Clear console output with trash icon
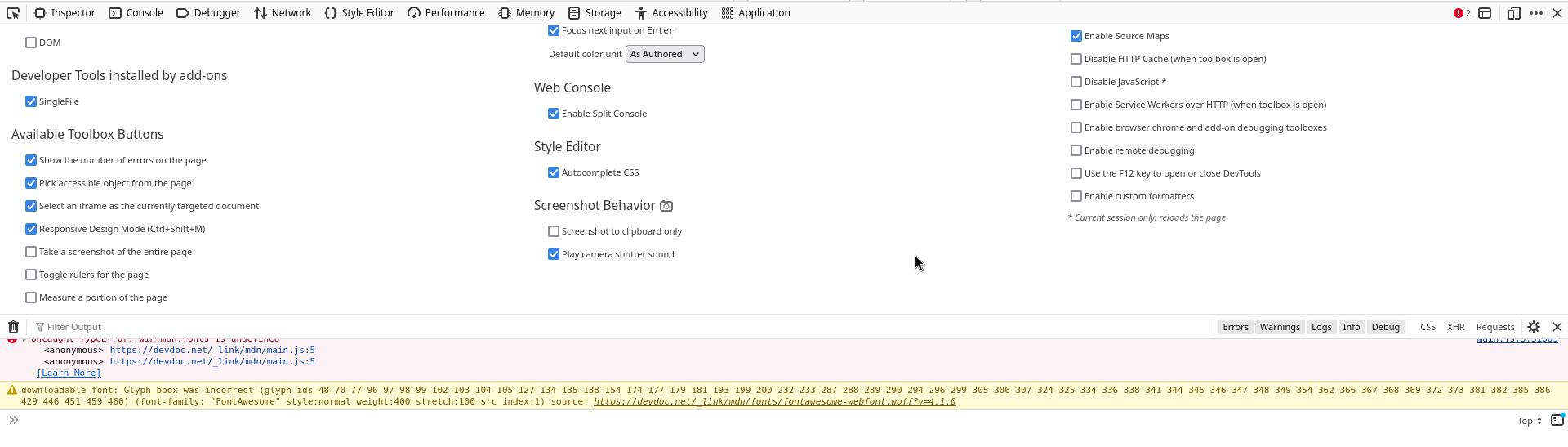 [x=14, y=327]
